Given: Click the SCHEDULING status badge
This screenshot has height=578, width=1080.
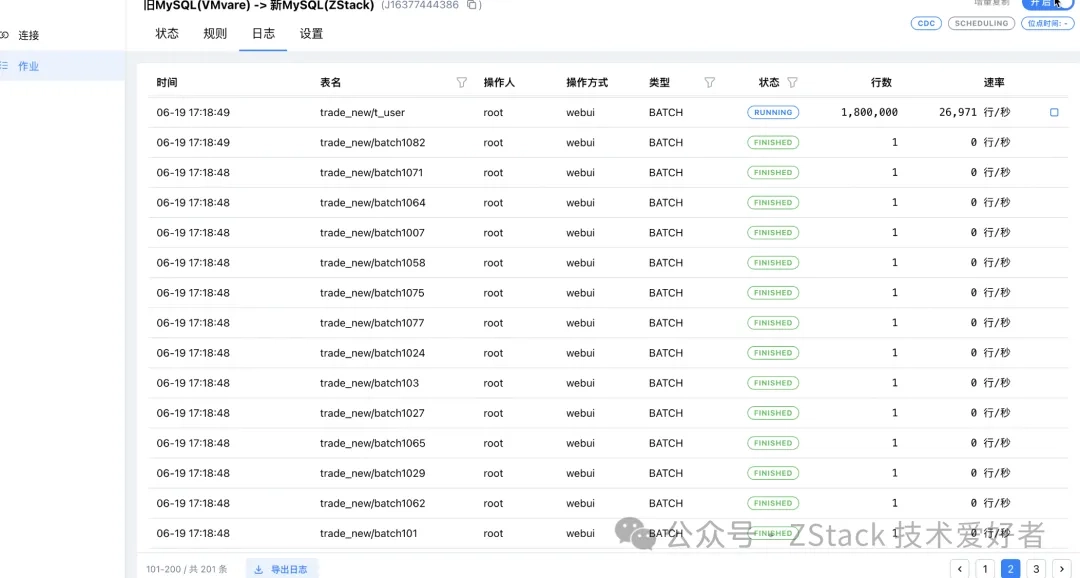Looking at the screenshot, I should 981,23.
